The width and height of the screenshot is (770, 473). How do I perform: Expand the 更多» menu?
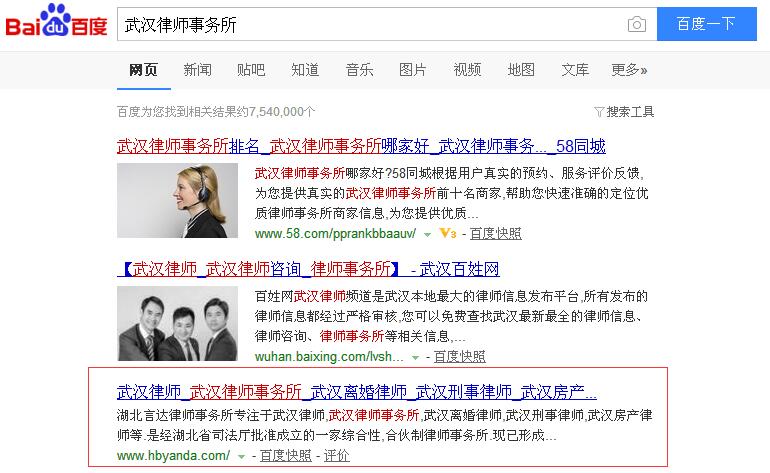629,70
